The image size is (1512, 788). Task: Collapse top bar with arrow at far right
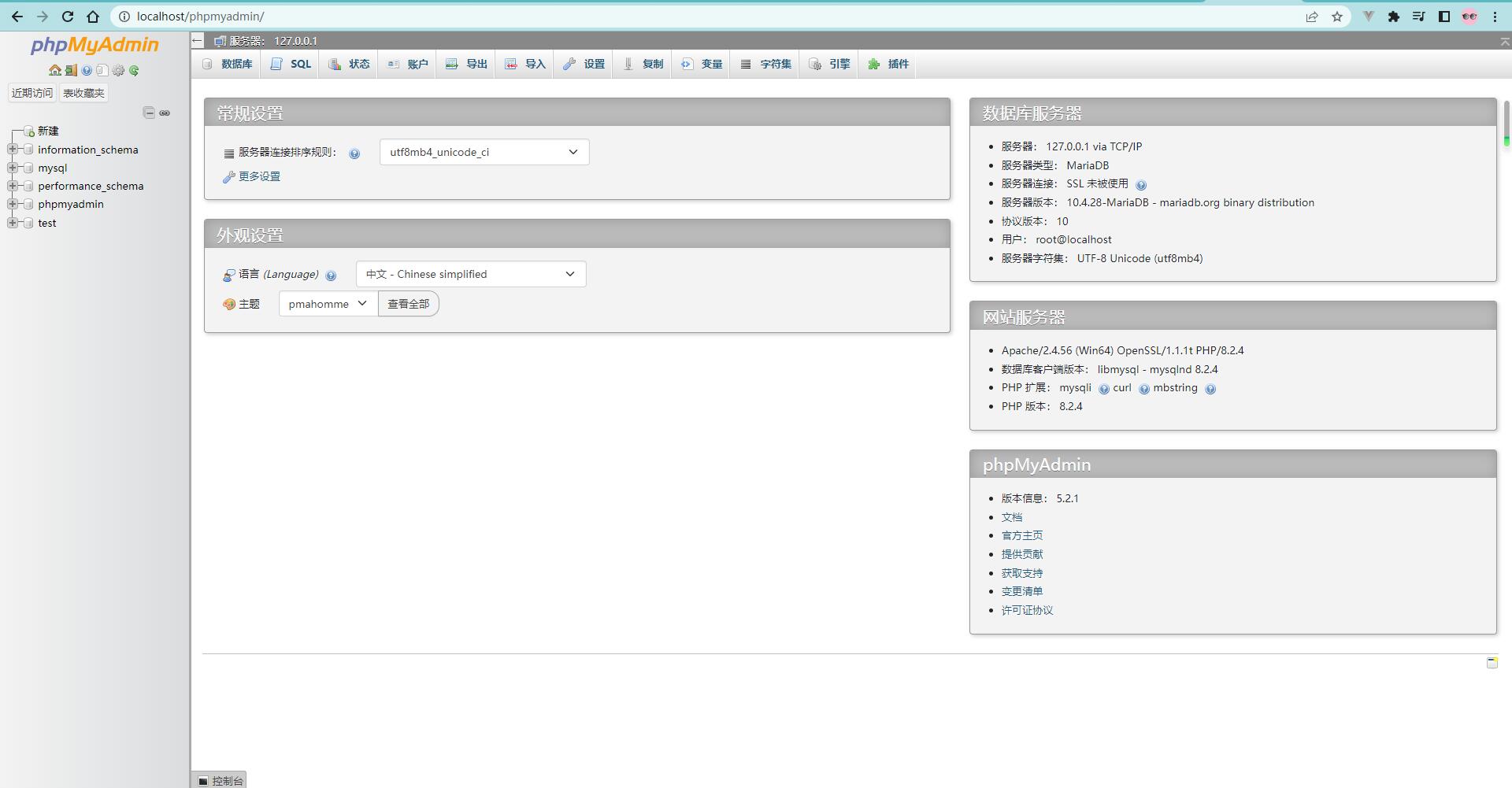(1504, 41)
